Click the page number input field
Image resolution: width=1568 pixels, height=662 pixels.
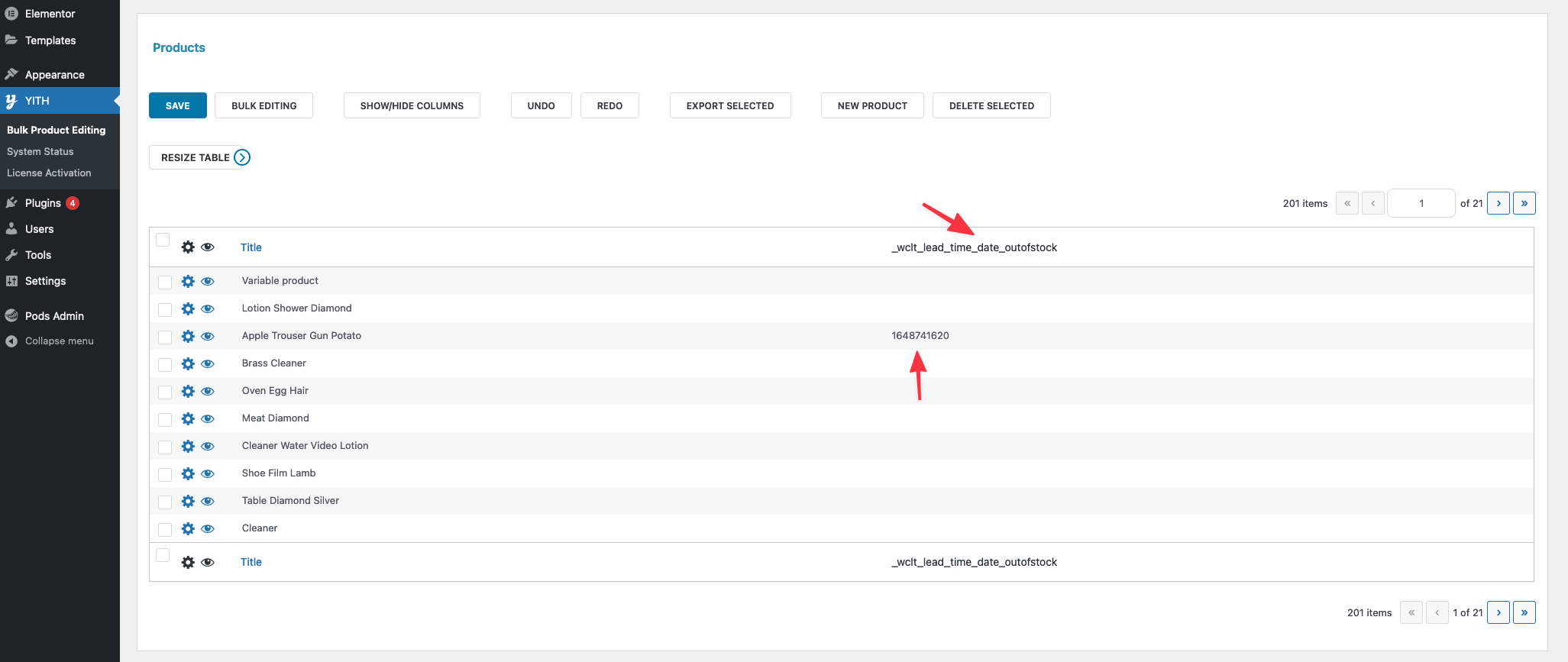(x=1421, y=203)
